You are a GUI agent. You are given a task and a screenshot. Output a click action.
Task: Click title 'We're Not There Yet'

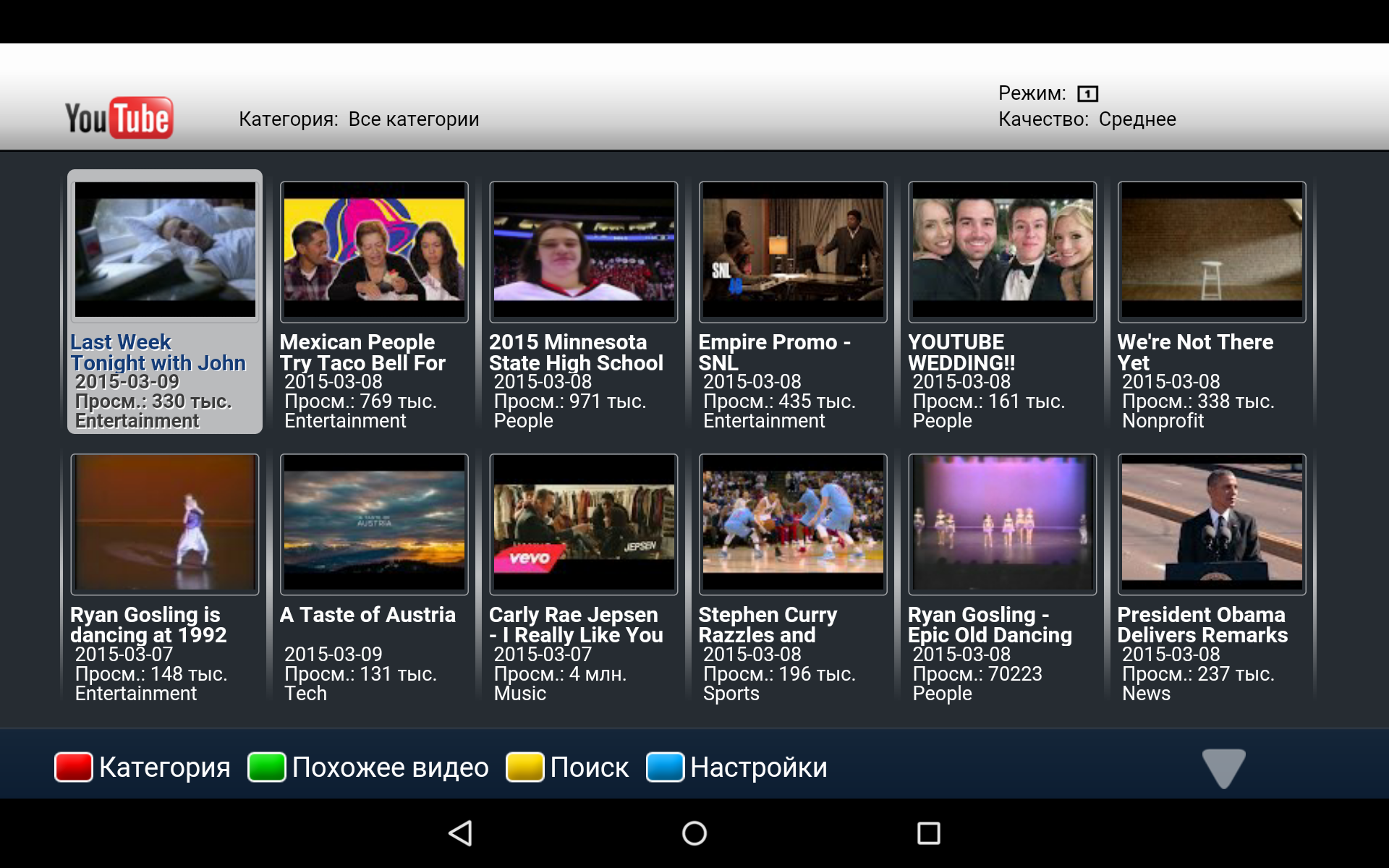1195,352
